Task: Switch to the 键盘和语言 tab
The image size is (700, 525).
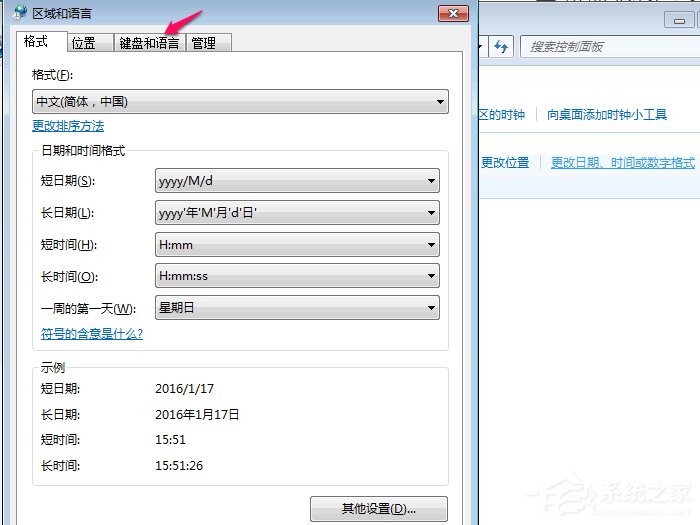Action: click(149, 43)
